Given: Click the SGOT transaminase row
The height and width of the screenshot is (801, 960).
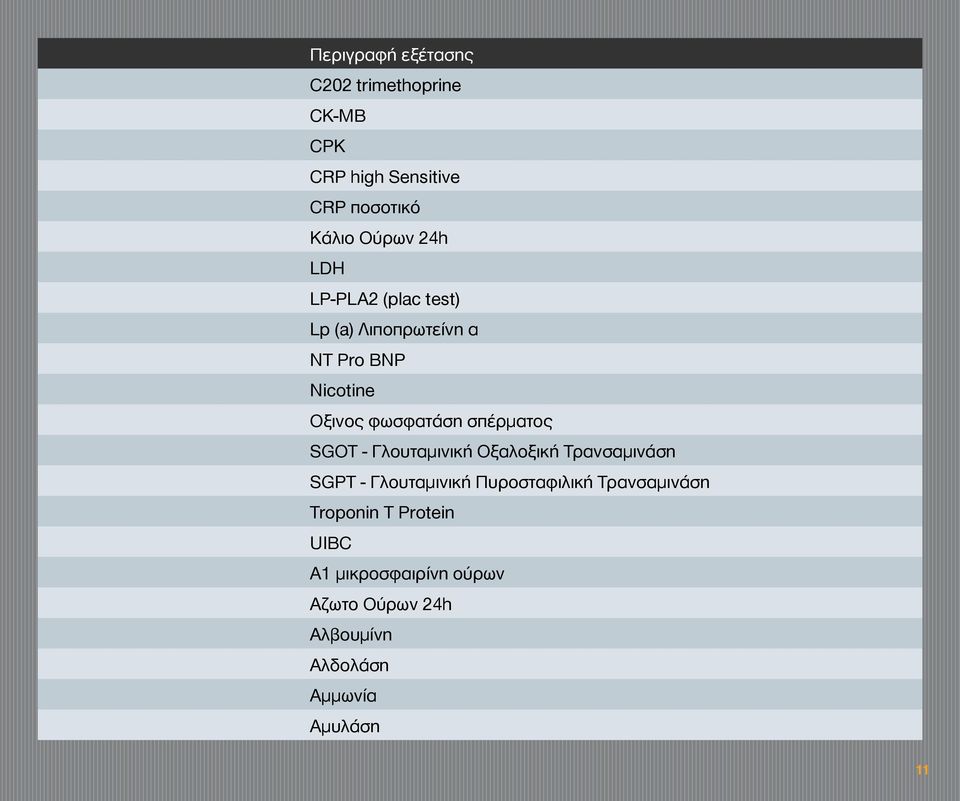Looking at the screenshot, I should click(480, 450).
